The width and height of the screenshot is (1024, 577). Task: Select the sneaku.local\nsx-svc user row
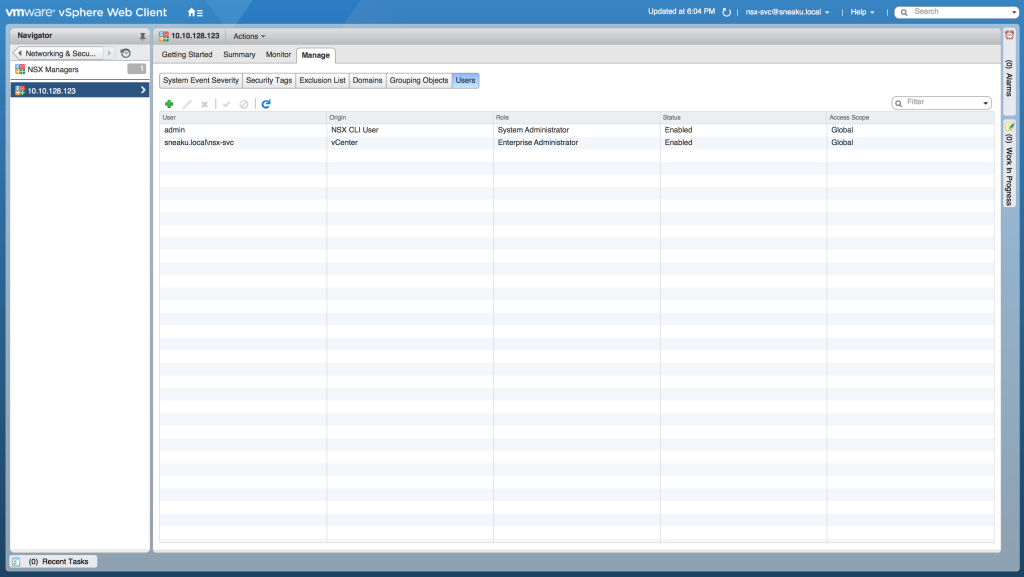coord(577,142)
